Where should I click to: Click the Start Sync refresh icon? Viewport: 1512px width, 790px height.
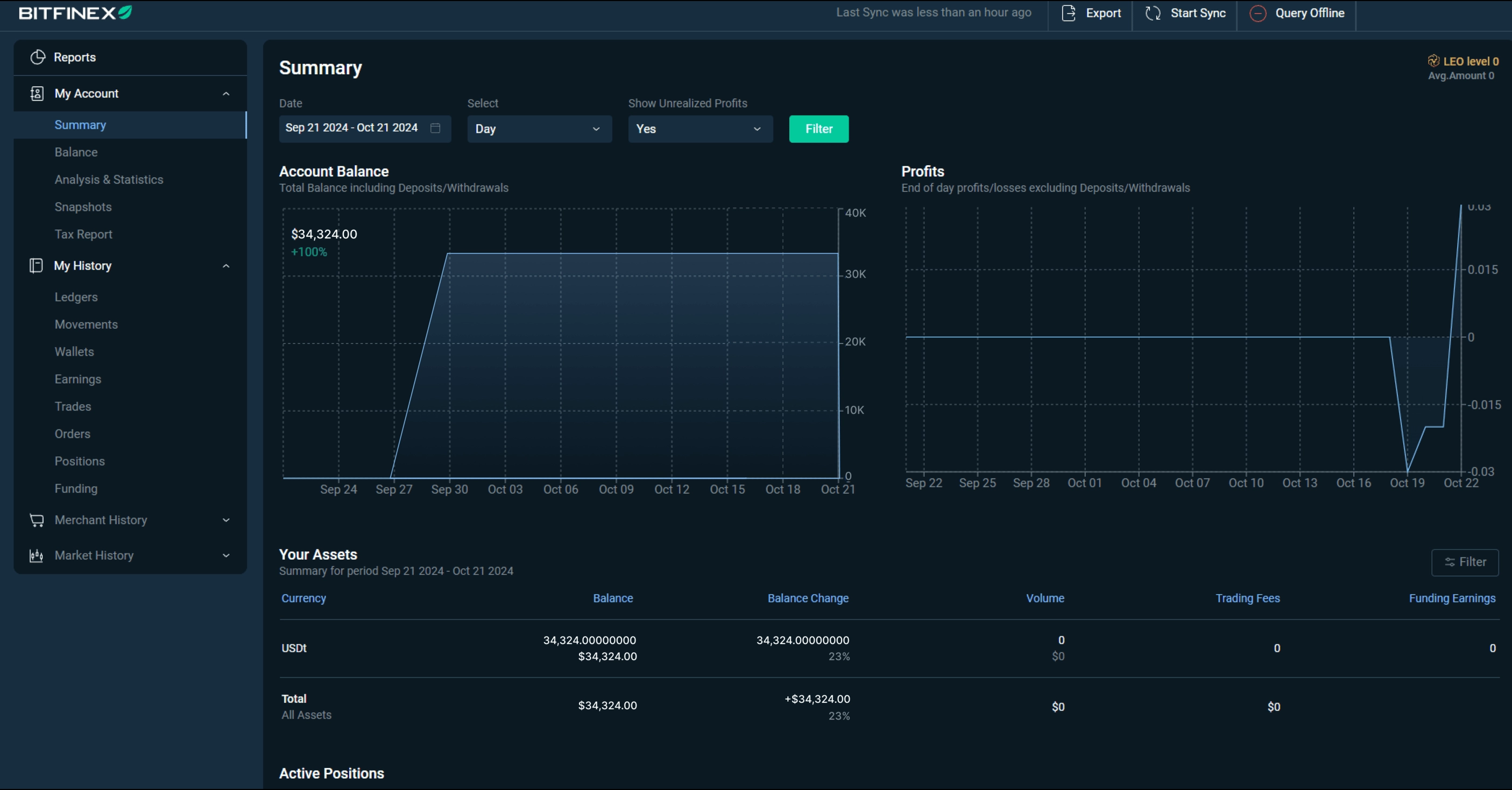point(1152,13)
